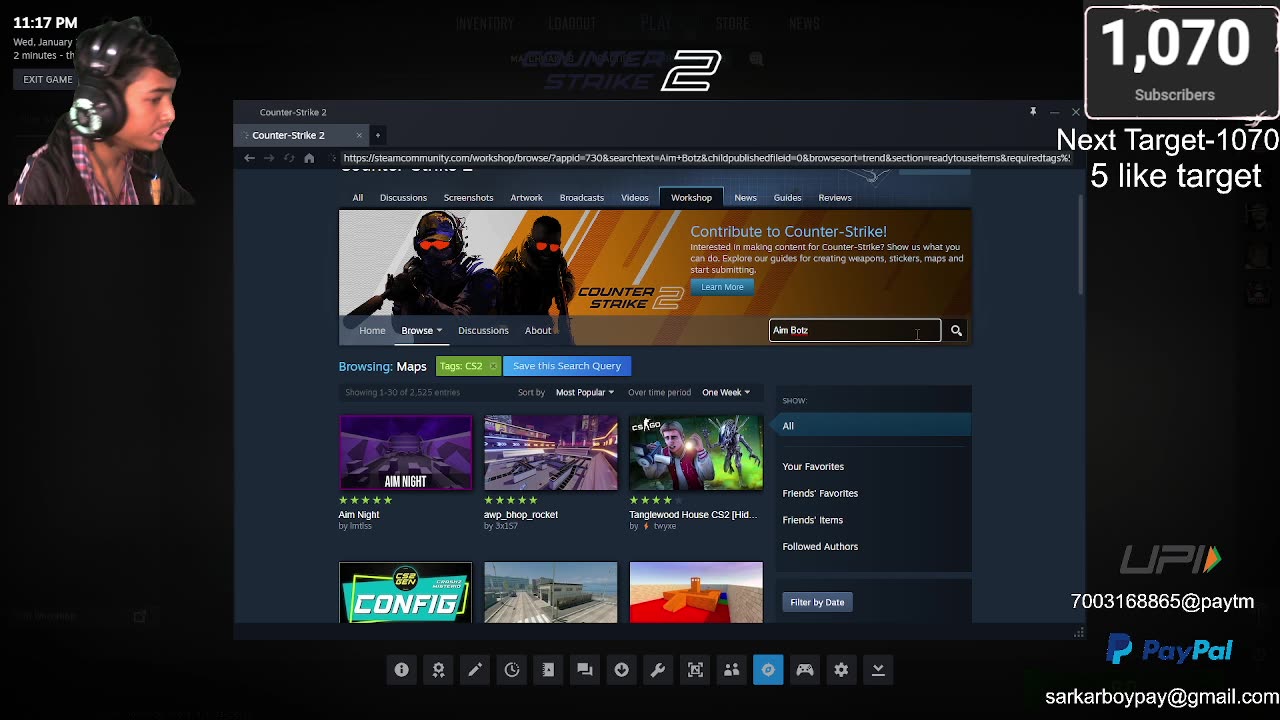
Task: Open workshop Discussions in the sub-navigation
Action: click(x=483, y=330)
